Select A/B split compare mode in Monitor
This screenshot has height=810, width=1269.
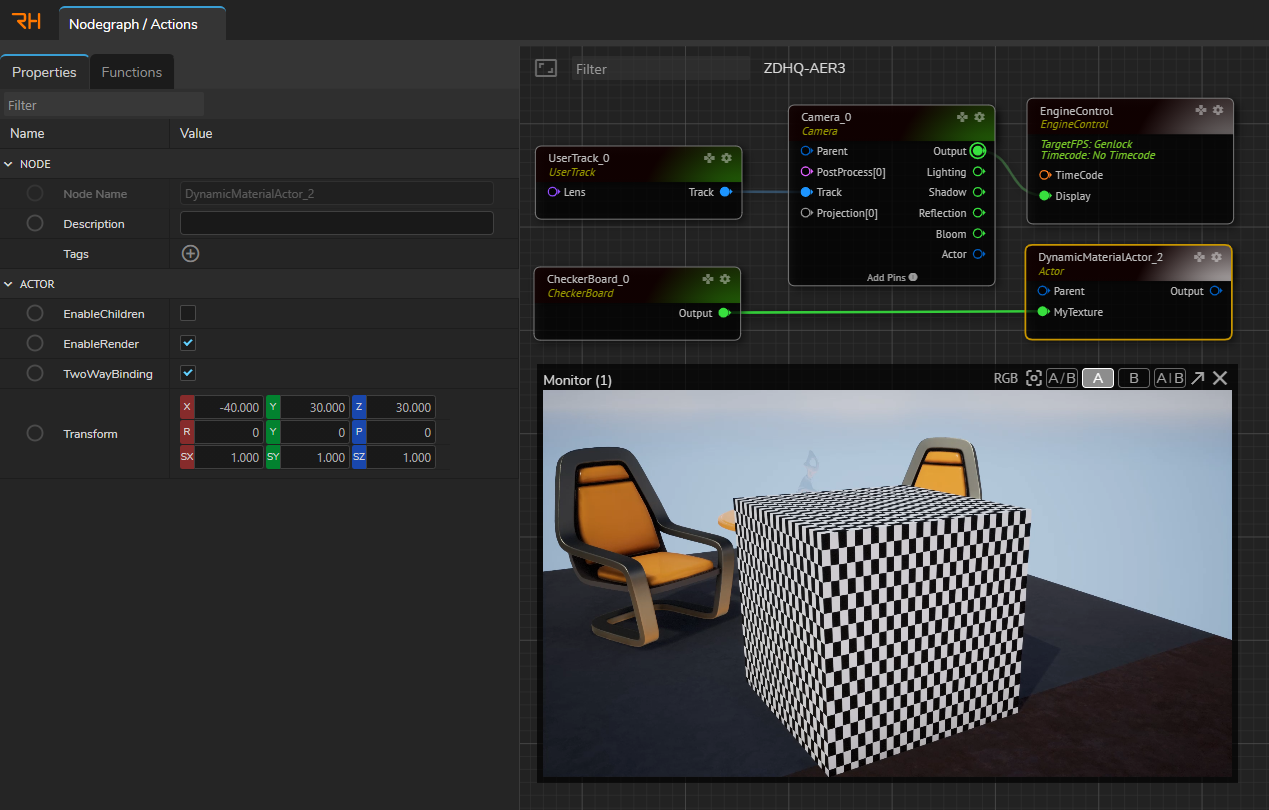[1061, 378]
